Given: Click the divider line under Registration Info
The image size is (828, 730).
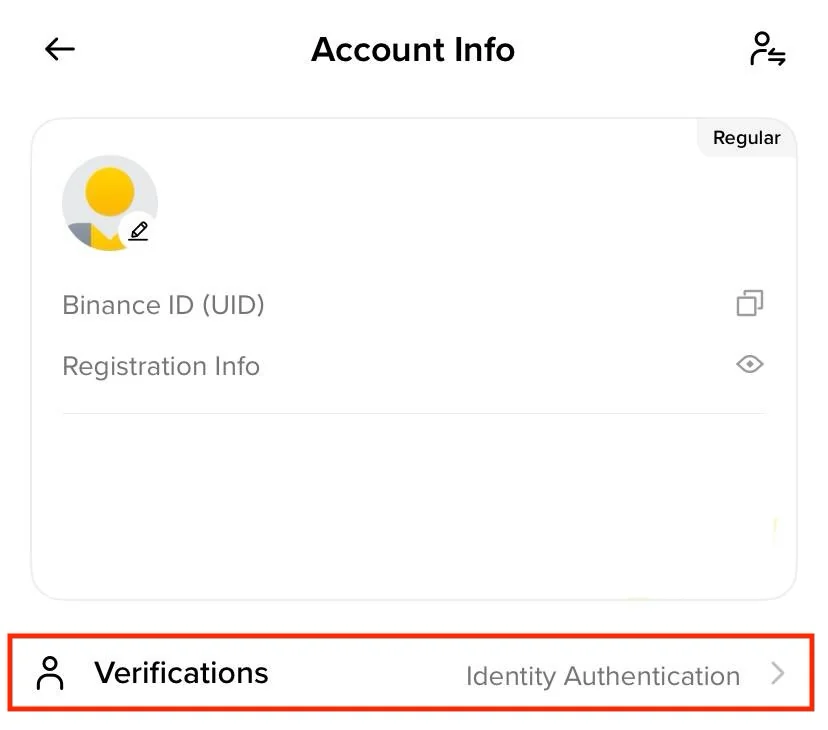Looking at the screenshot, I should 413,414.
